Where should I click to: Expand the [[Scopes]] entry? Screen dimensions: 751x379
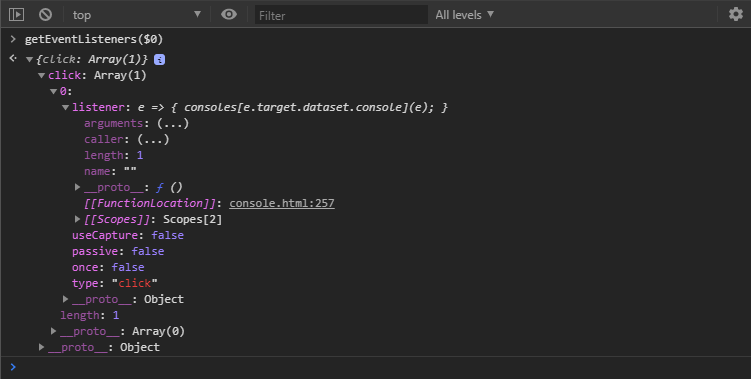78,219
